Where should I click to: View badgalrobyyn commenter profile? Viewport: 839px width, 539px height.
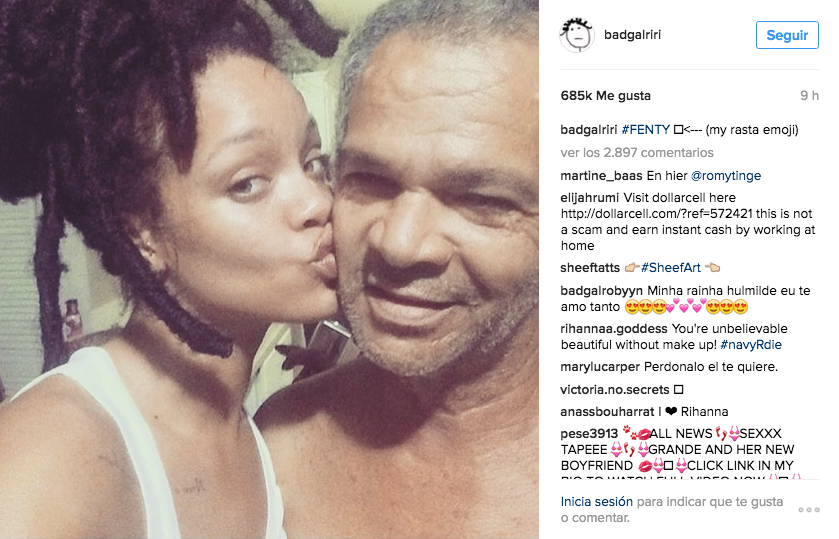coord(601,291)
